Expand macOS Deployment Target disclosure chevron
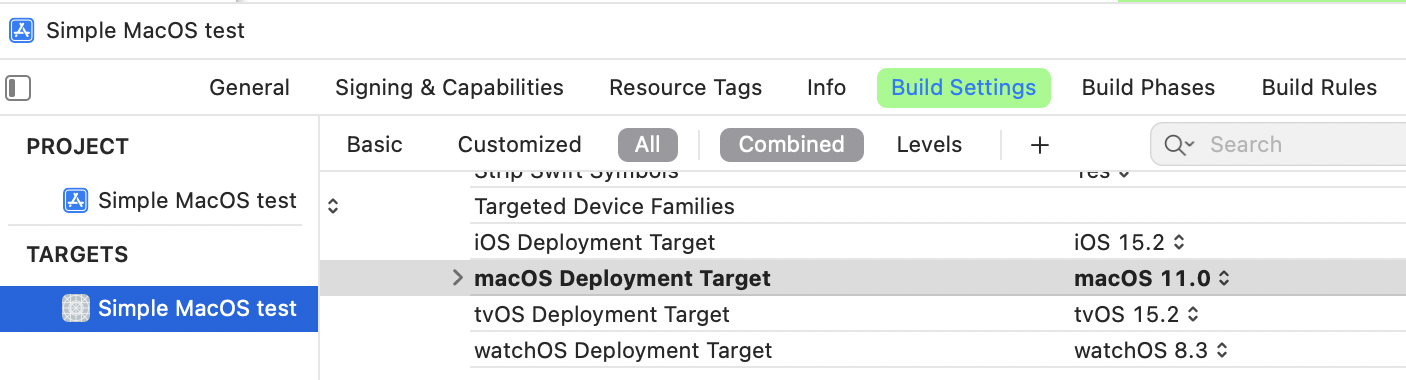This screenshot has width=1406, height=380. 457,278
